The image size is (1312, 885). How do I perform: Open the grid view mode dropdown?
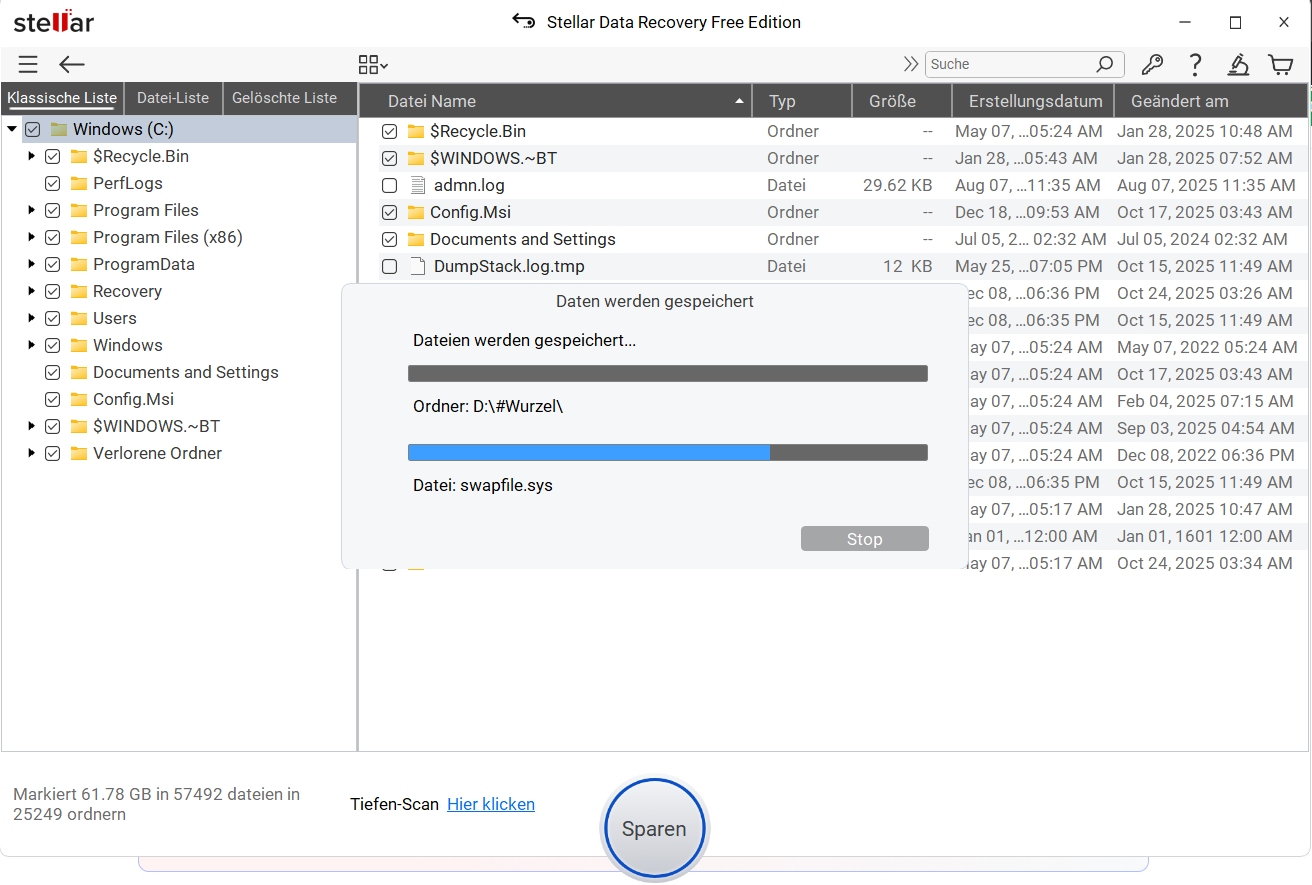pos(373,65)
